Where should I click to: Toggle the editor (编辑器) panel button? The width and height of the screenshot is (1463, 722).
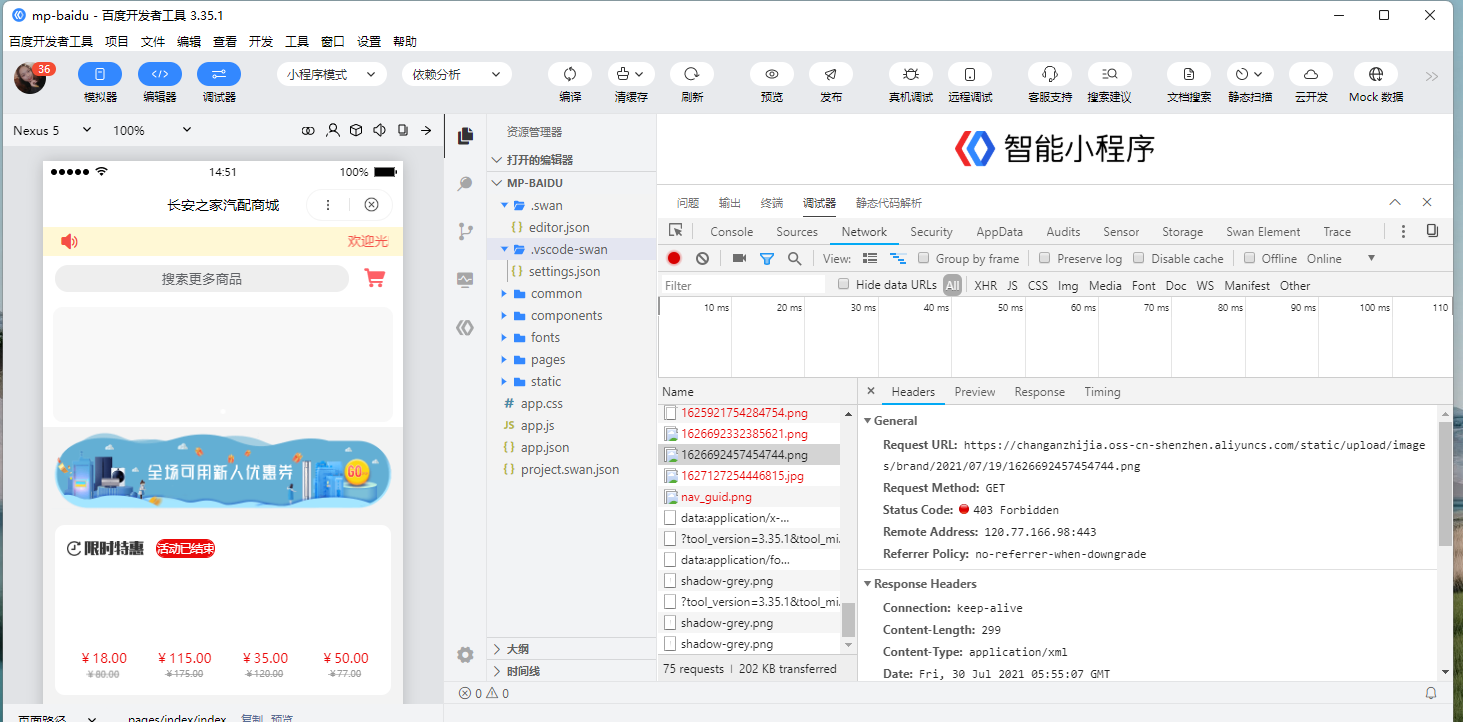click(160, 74)
